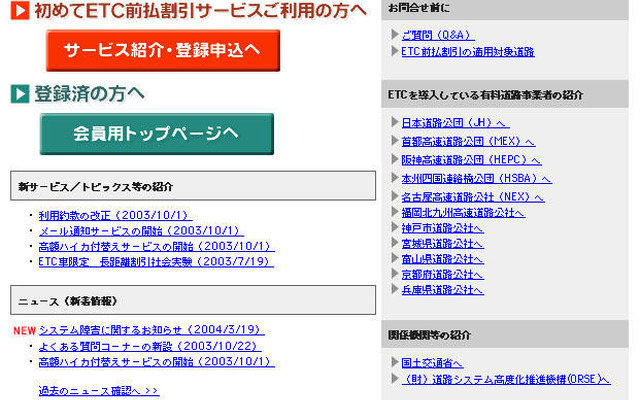Viewport: 640px width, 400px height.
Task: Click the 関係機関等の紹介 sidebar header
Action: click(505, 334)
